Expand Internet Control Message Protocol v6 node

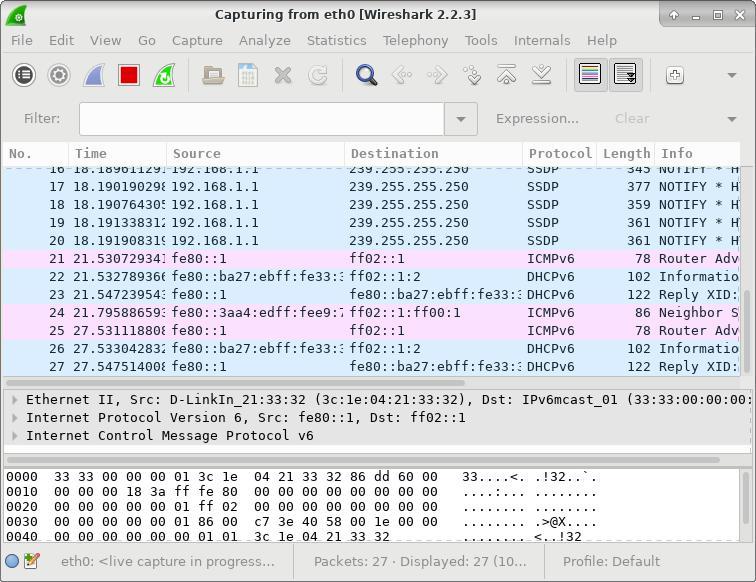tap(15, 435)
